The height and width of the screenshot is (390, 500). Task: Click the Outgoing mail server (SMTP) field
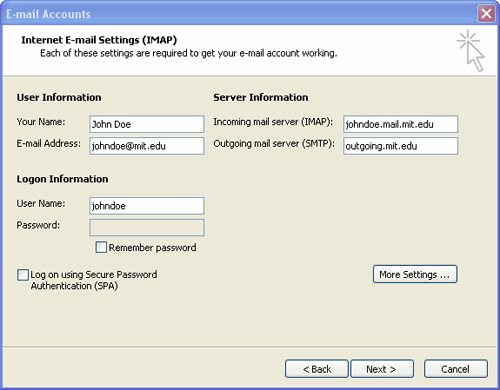401,146
